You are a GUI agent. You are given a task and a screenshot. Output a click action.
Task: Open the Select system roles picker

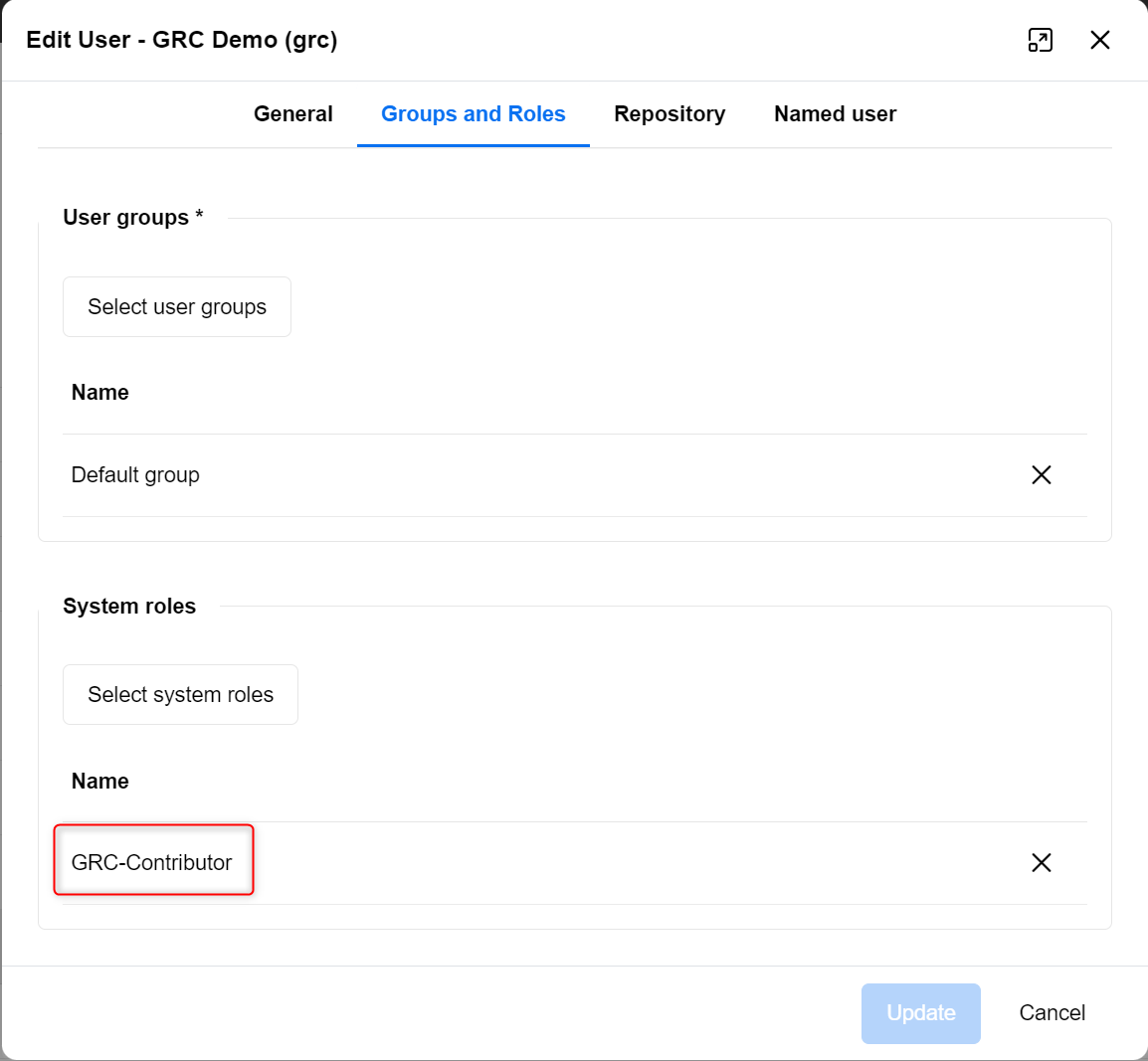point(180,695)
